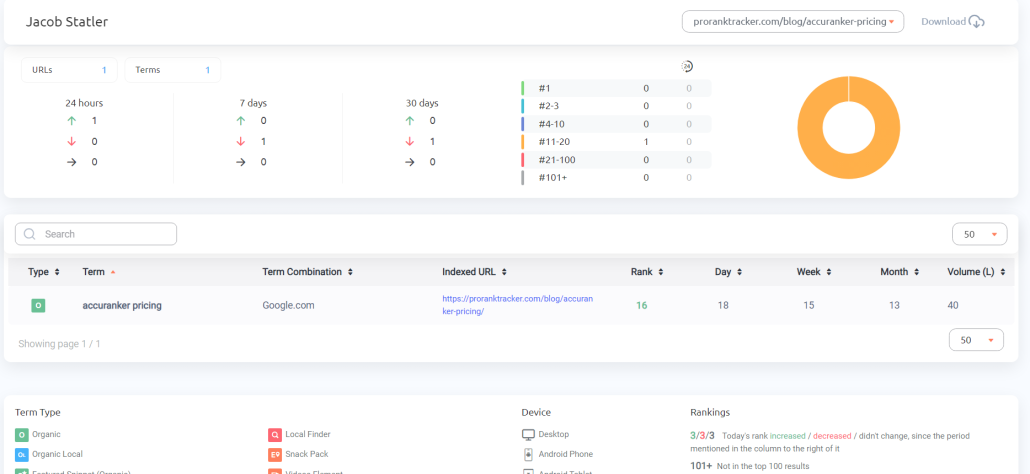Click the 24 hours green up arrow
Image resolution: width=1030 pixels, height=474 pixels.
coord(72,121)
